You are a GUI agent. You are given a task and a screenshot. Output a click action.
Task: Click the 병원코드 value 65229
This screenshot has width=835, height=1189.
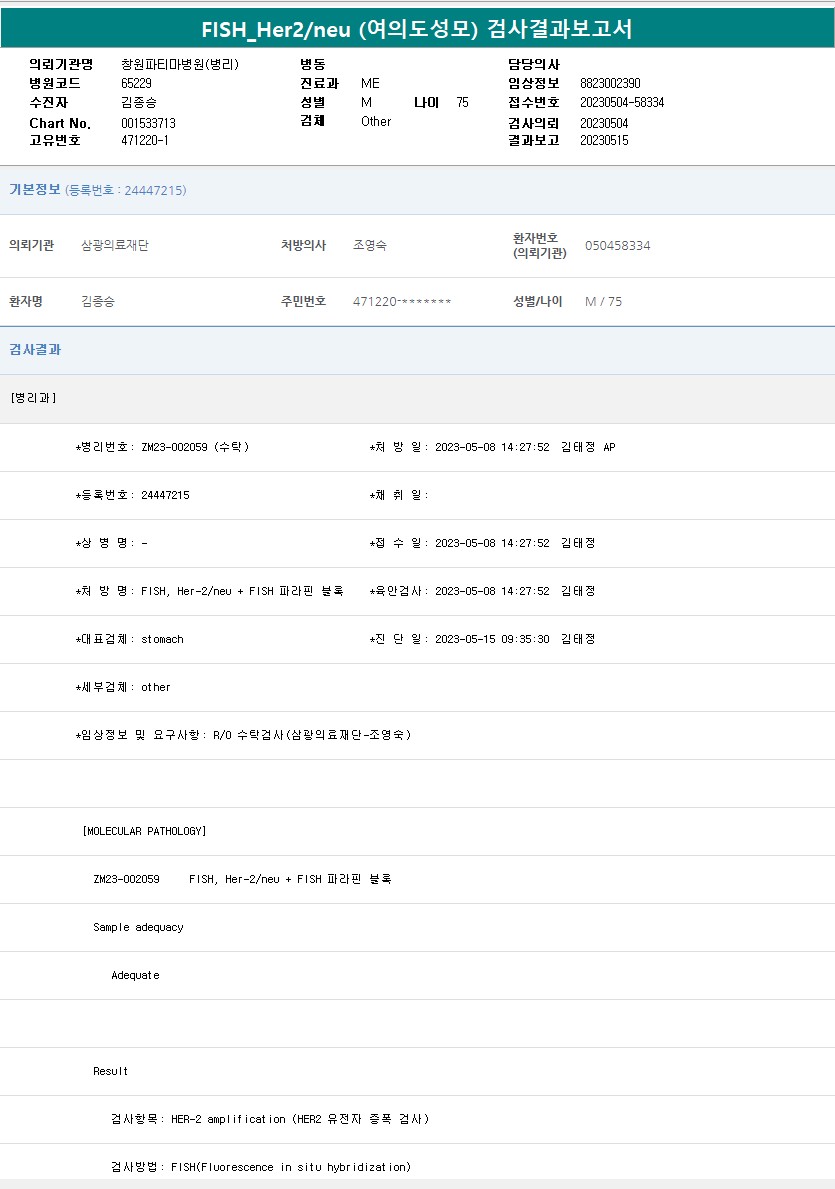click(136, 83)
